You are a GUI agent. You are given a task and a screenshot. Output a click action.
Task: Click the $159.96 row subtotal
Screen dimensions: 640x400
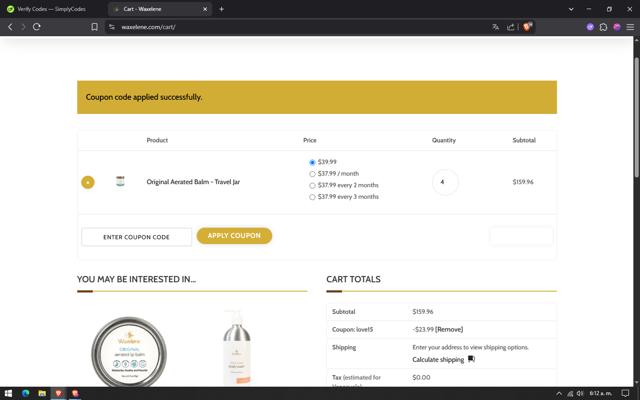point(523,182)
